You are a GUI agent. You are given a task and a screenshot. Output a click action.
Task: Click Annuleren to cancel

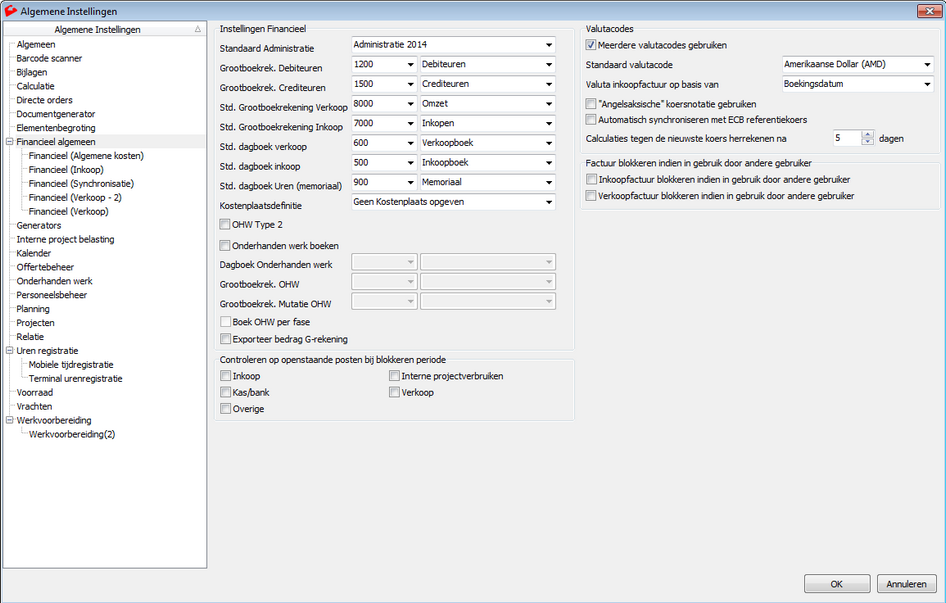tap(906, 584)
